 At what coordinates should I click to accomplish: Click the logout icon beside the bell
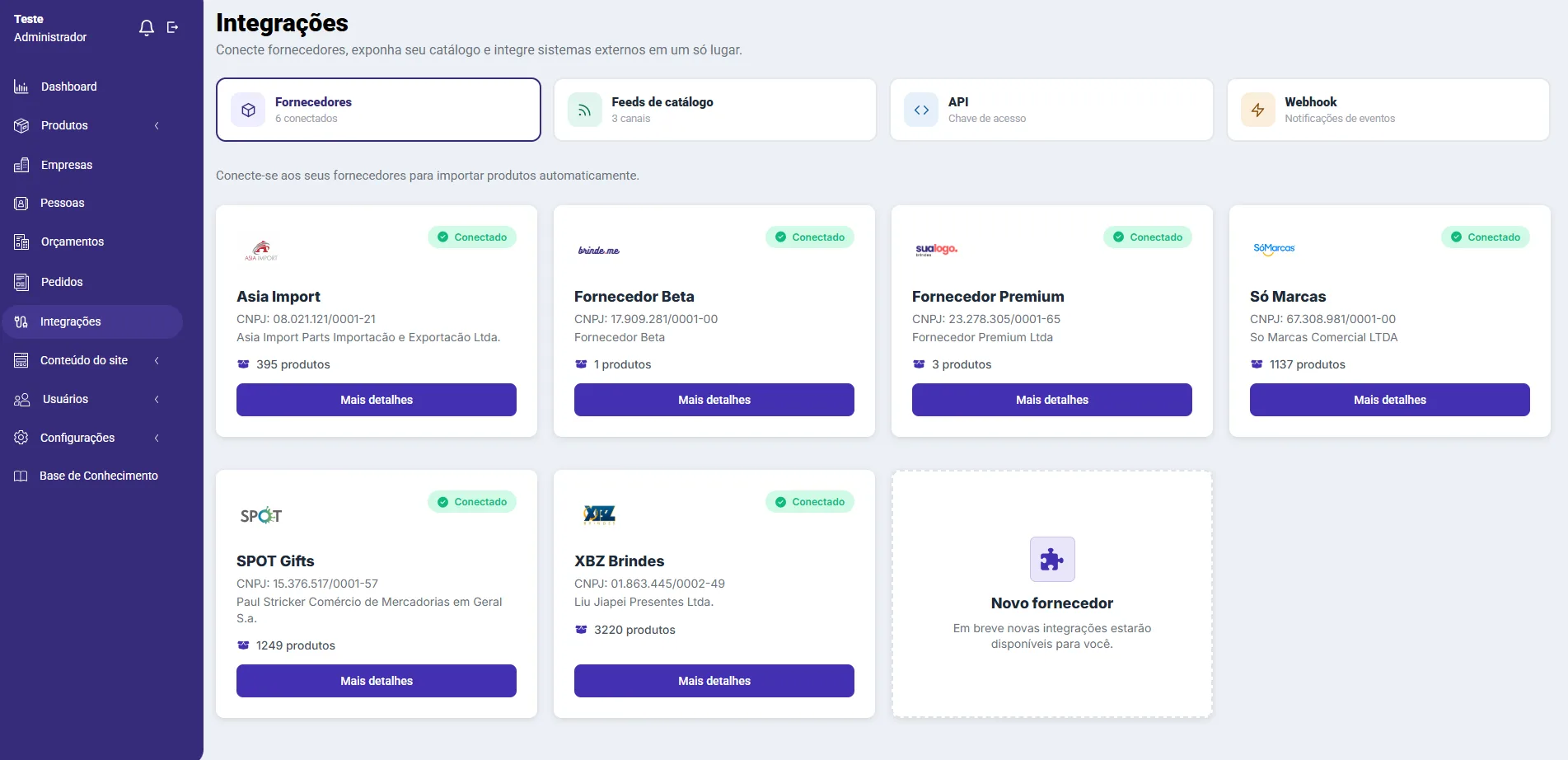pos(172,27)
